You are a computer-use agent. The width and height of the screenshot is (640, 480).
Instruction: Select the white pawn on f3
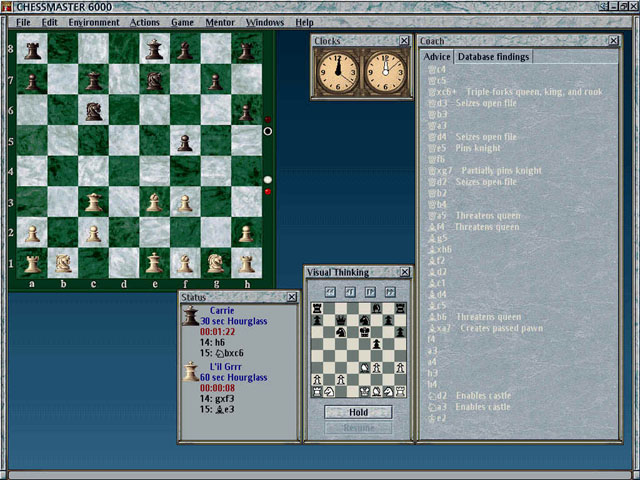185,203
